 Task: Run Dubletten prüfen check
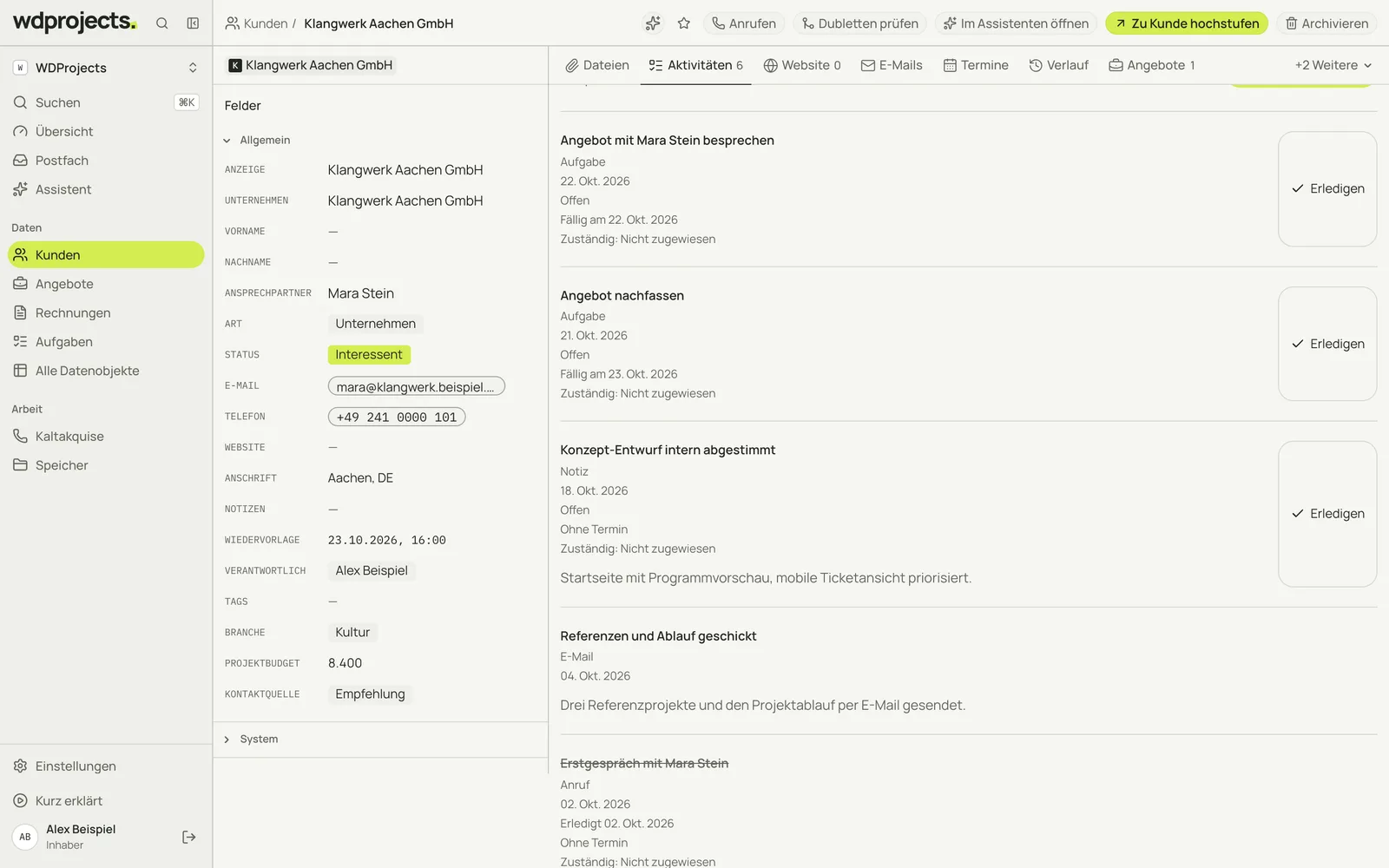860,23
